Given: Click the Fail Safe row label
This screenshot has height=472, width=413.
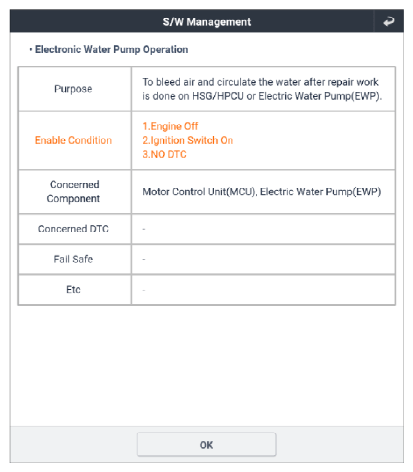Looking at the screenshot, I should tap(73, 259).
